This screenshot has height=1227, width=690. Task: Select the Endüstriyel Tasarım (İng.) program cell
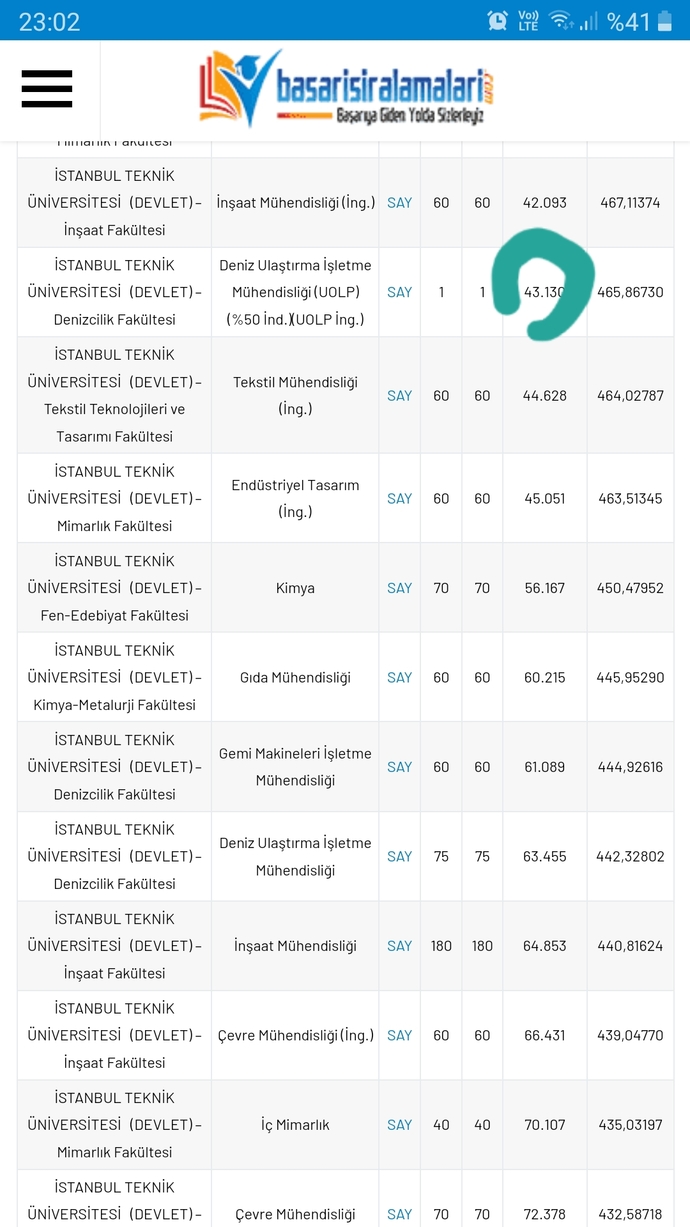(x=295, y=498)
